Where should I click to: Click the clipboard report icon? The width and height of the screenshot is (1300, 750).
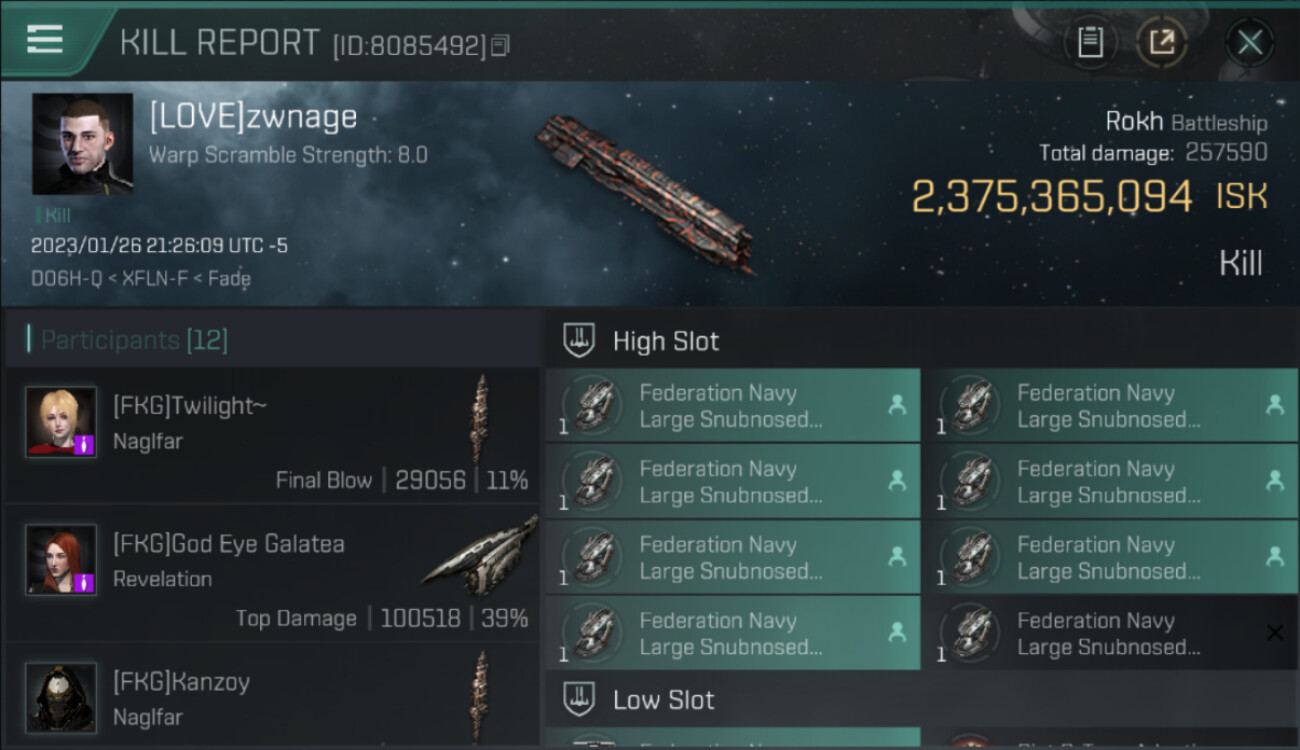pos(1090,42)
